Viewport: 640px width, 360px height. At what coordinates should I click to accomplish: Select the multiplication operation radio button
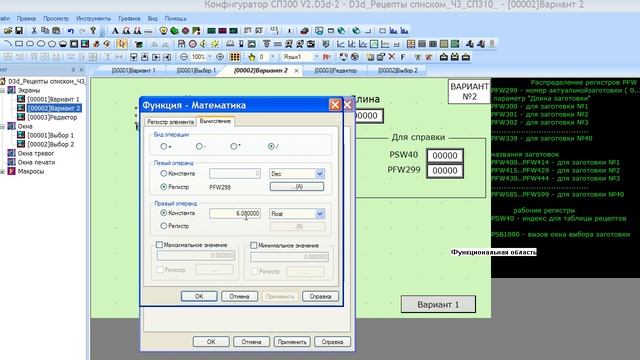[233, 146]
